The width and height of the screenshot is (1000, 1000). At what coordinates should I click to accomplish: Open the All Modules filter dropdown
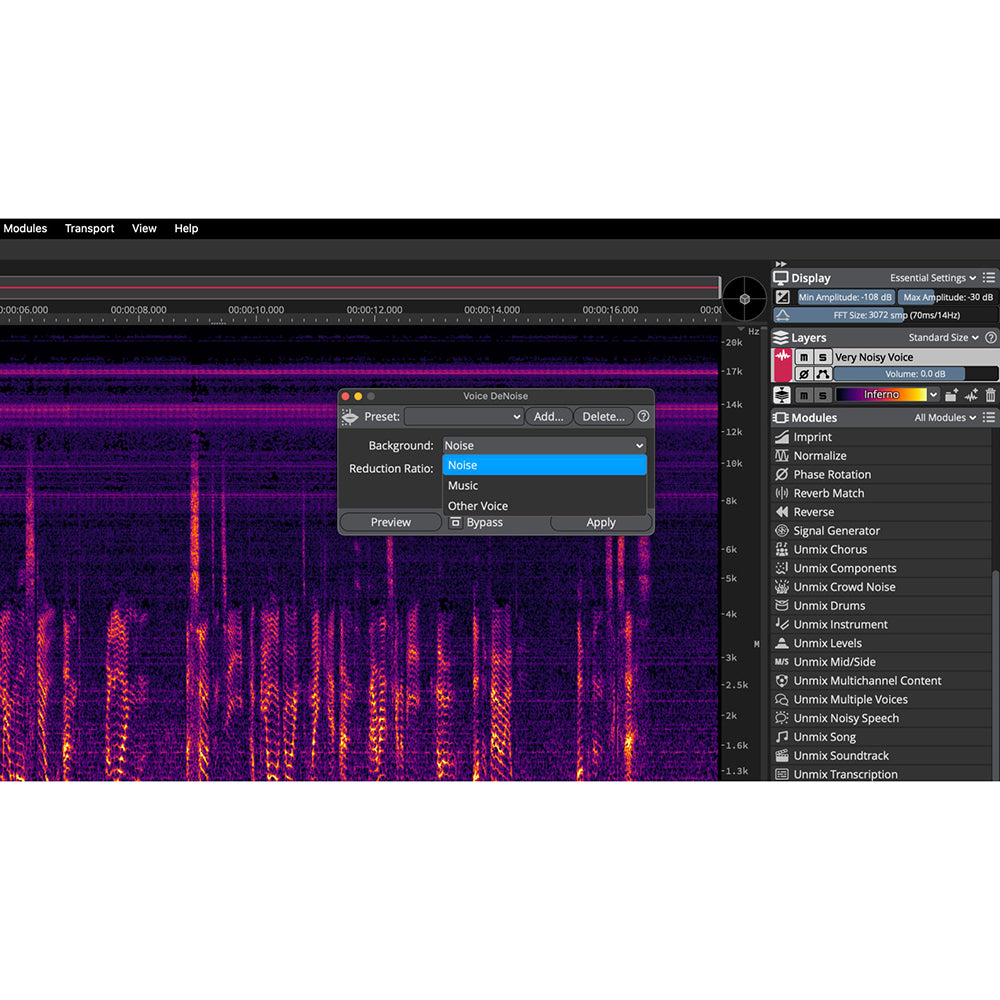pyautogui.click(x=946, y=418)
